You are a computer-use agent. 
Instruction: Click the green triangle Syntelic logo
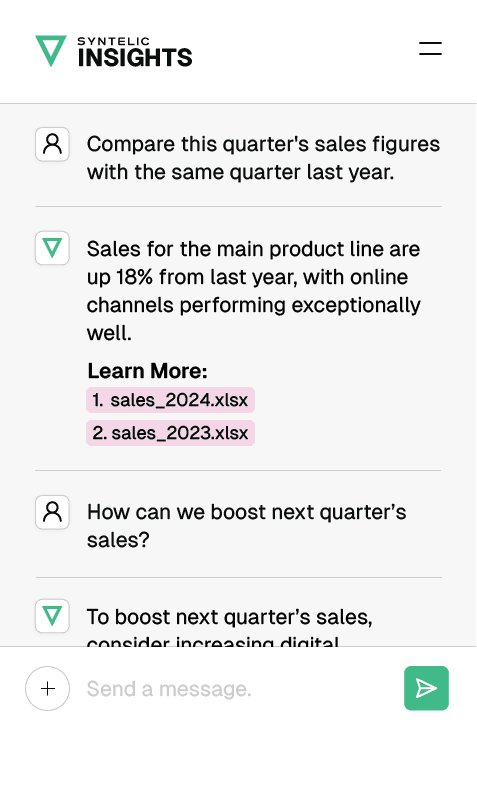51,50
